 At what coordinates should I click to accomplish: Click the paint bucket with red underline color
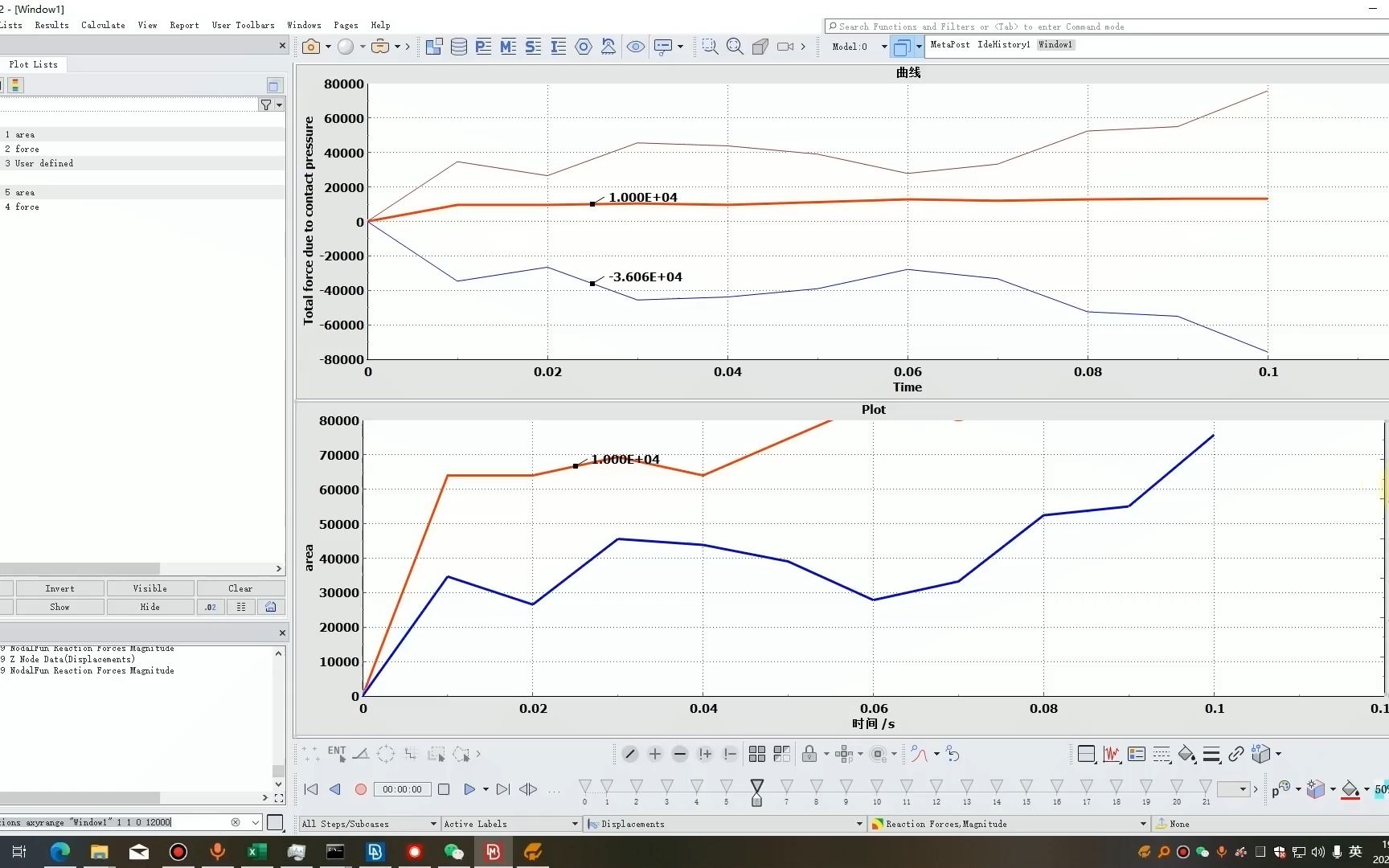tap(1350, 789)
